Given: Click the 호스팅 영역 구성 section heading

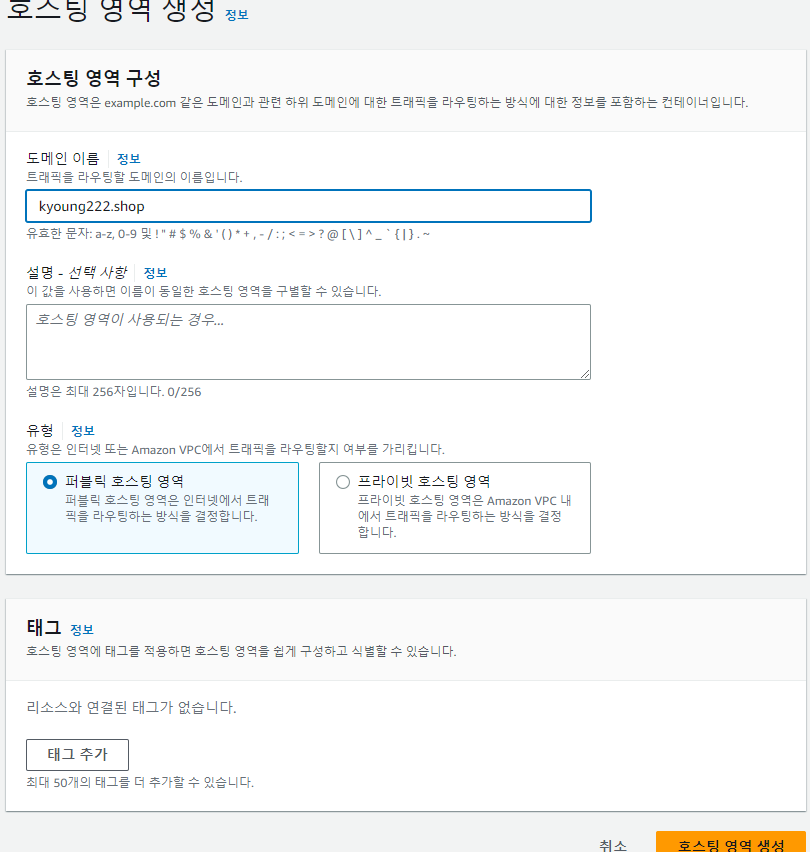Looking at the screenshot, I should 93,78.
